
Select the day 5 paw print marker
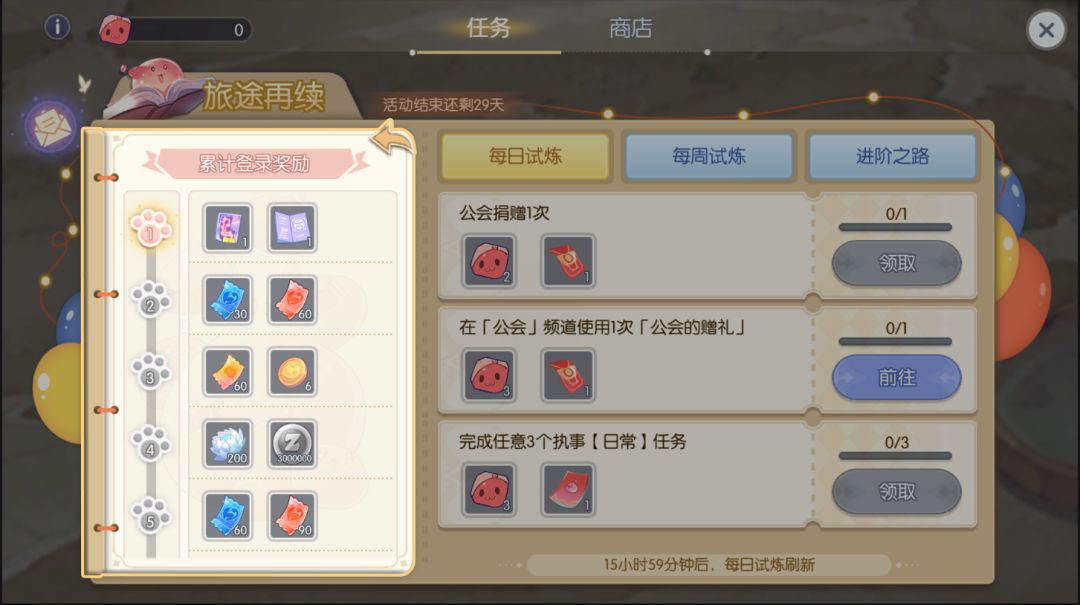pos(150,516)
